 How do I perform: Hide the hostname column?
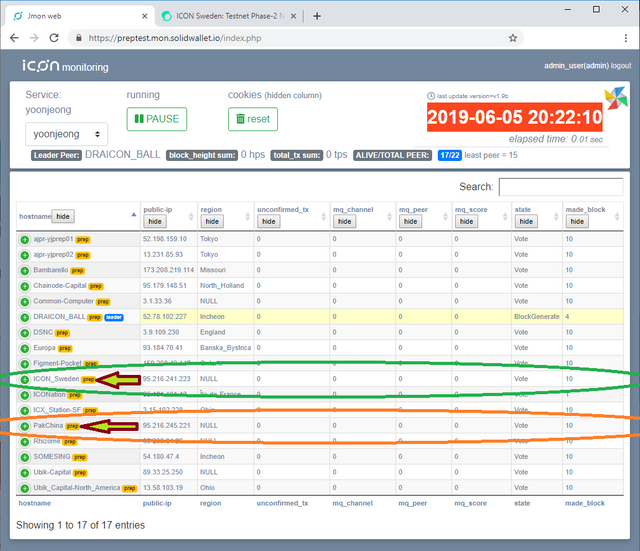(x=63, y=216)
